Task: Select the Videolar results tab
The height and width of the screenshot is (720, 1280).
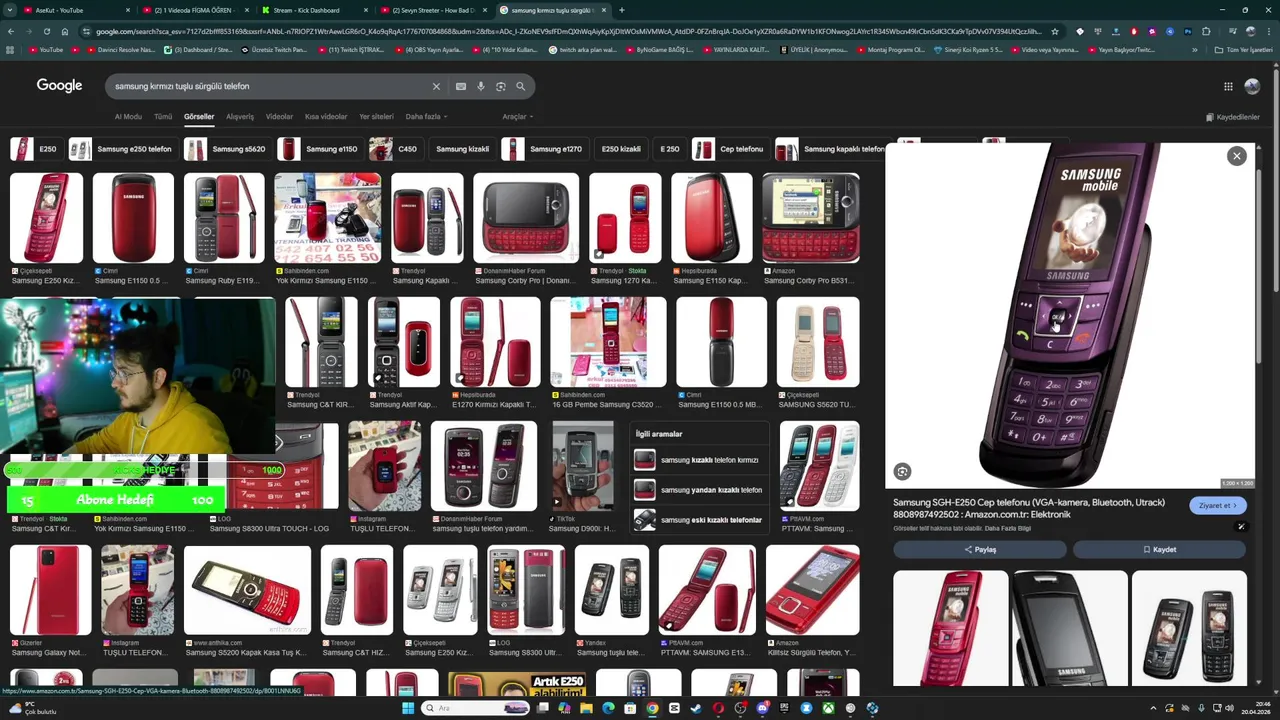Action: click(279, 117)
